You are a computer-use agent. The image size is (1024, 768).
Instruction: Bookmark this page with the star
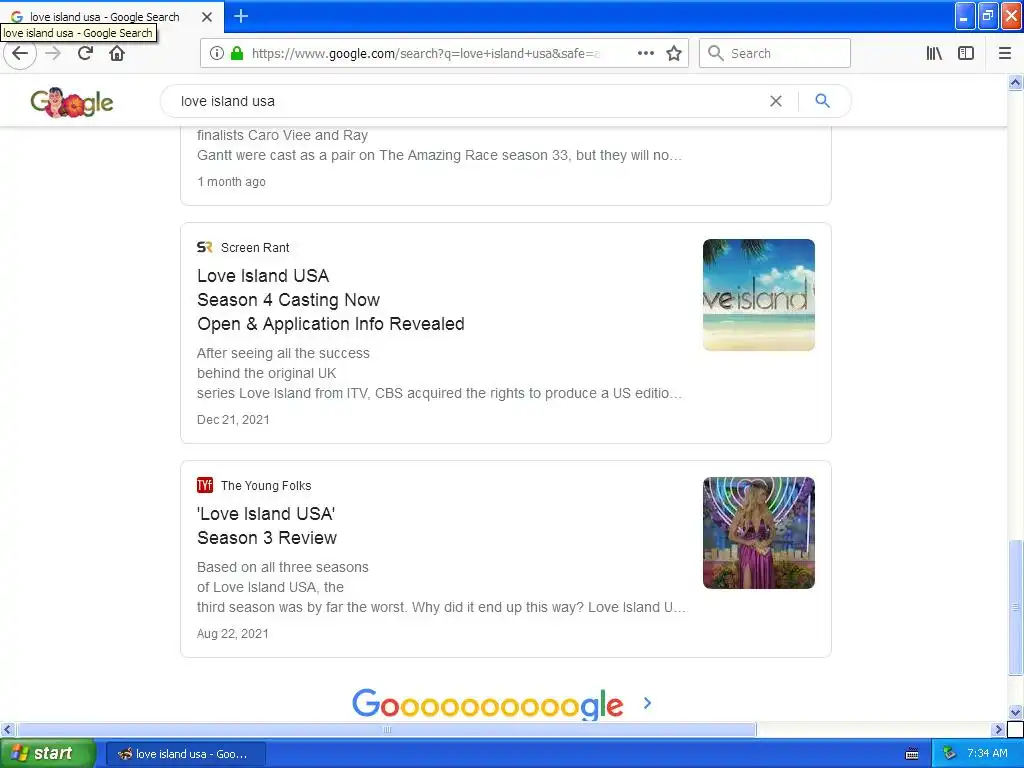674,54
